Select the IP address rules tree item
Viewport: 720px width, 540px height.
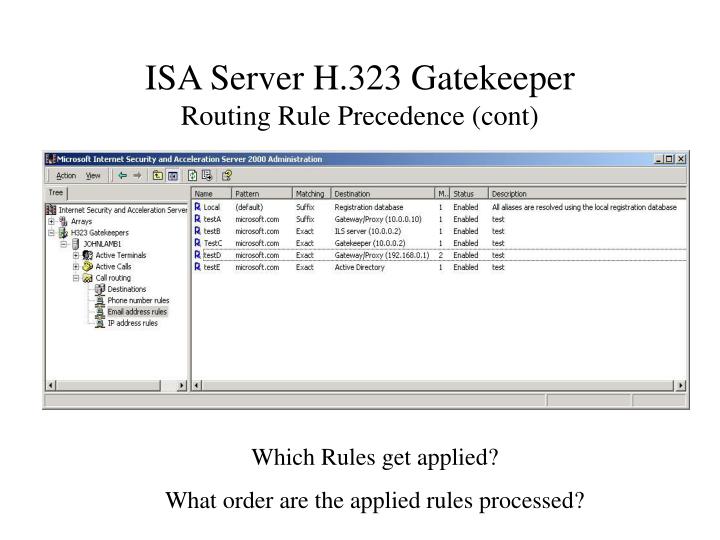tap(132, 323)
